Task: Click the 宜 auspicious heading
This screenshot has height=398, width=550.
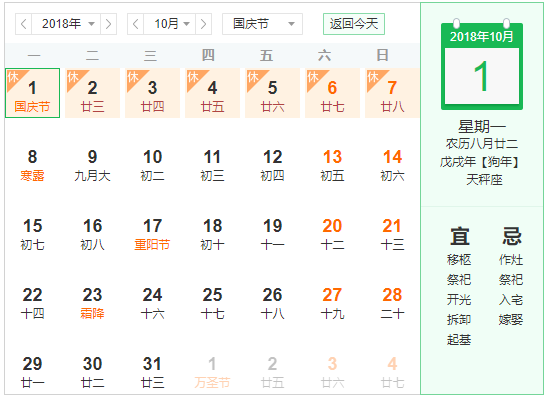Action: (460, 236)
